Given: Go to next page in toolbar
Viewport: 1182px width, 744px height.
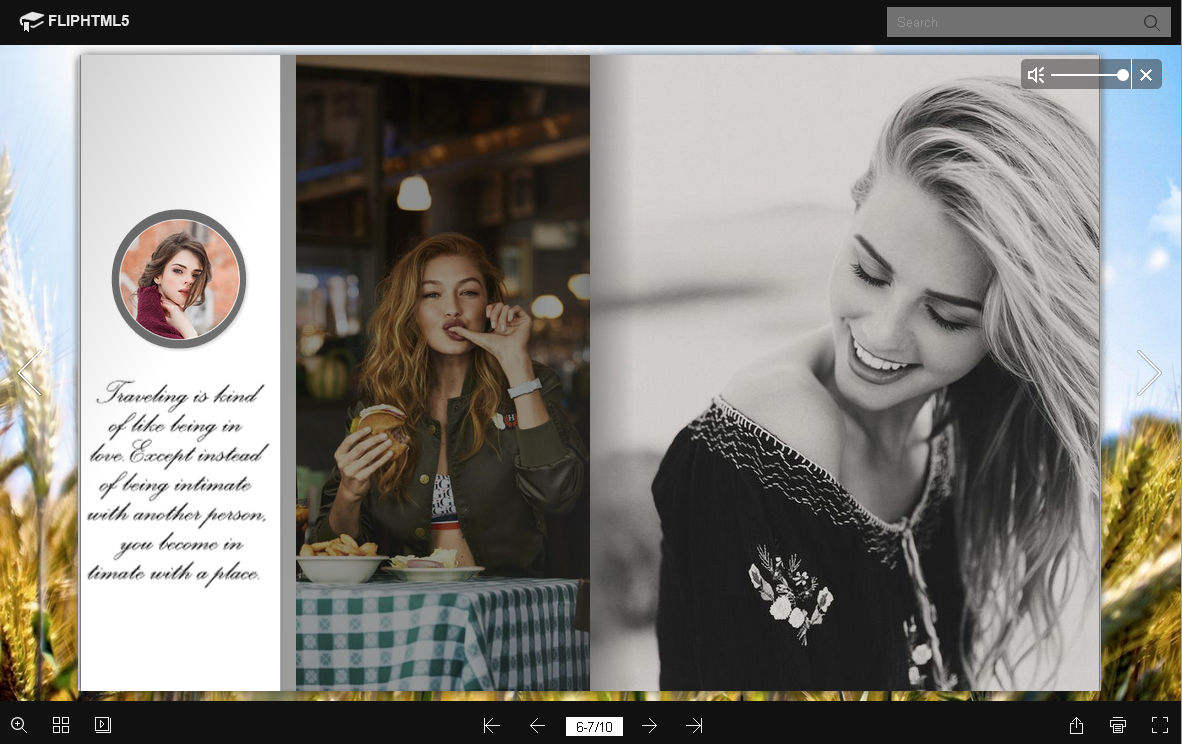Looking at the screenshot, I should click(650, 726).
